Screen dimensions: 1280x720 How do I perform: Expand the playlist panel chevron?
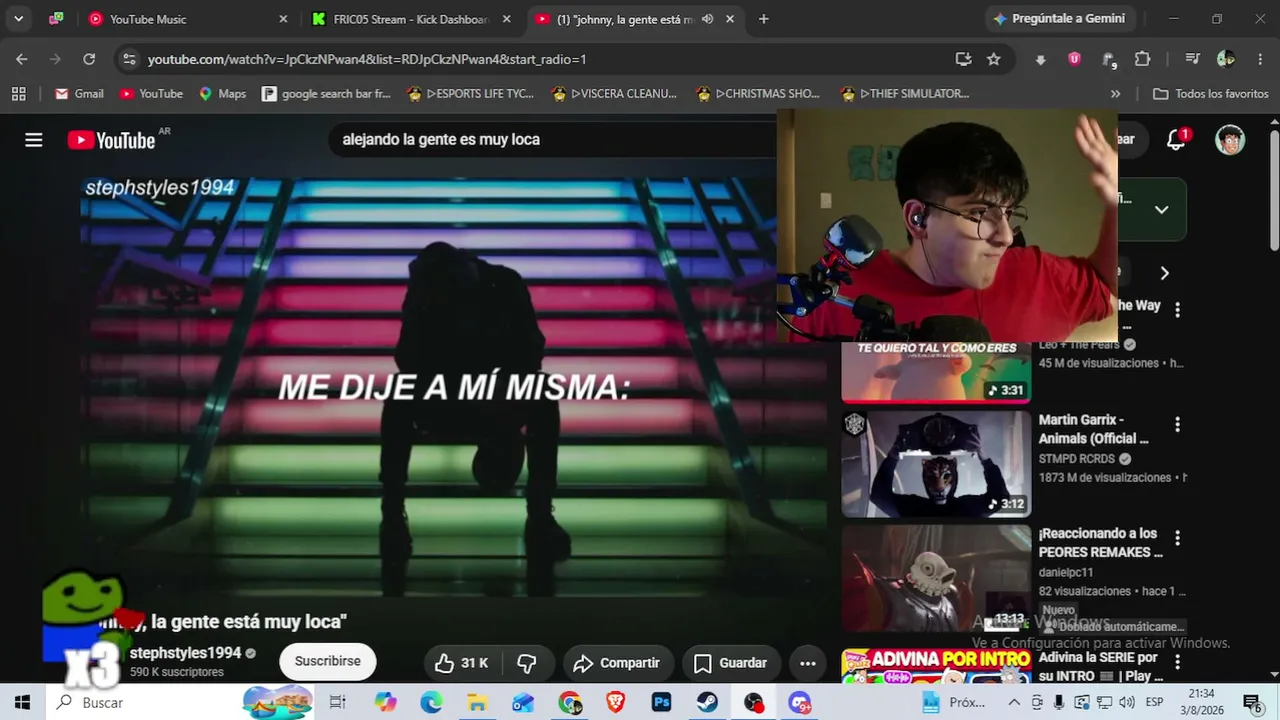(1161, 209)
